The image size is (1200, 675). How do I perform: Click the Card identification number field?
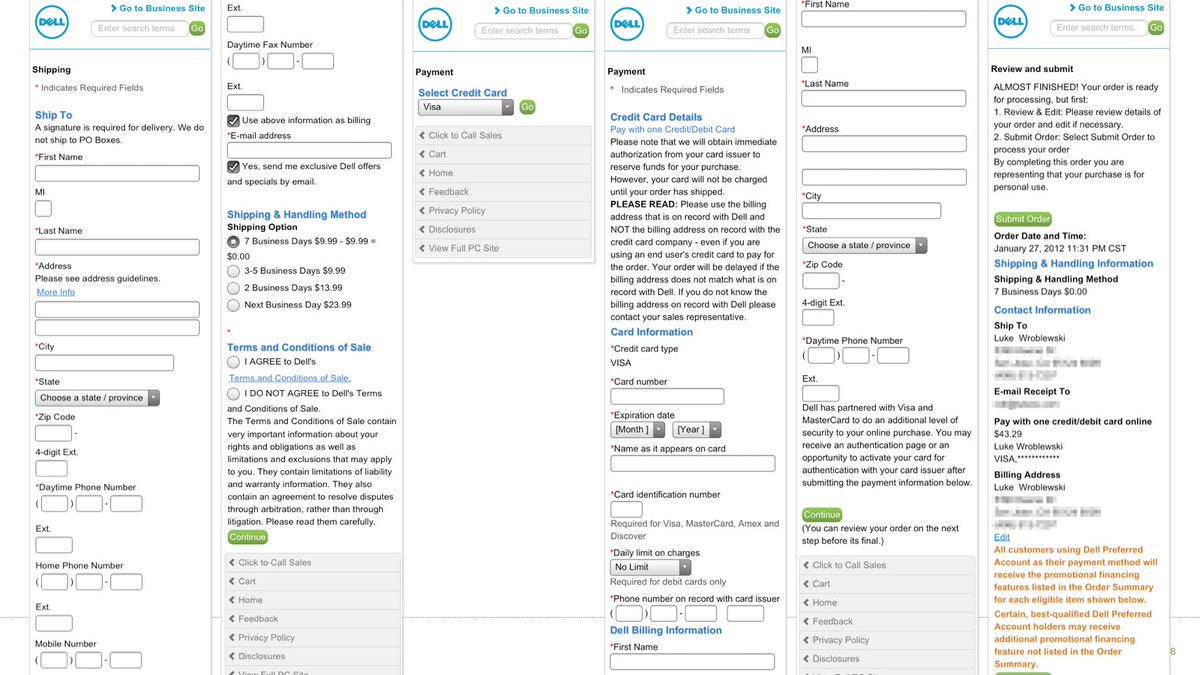(x=626, y=509)
